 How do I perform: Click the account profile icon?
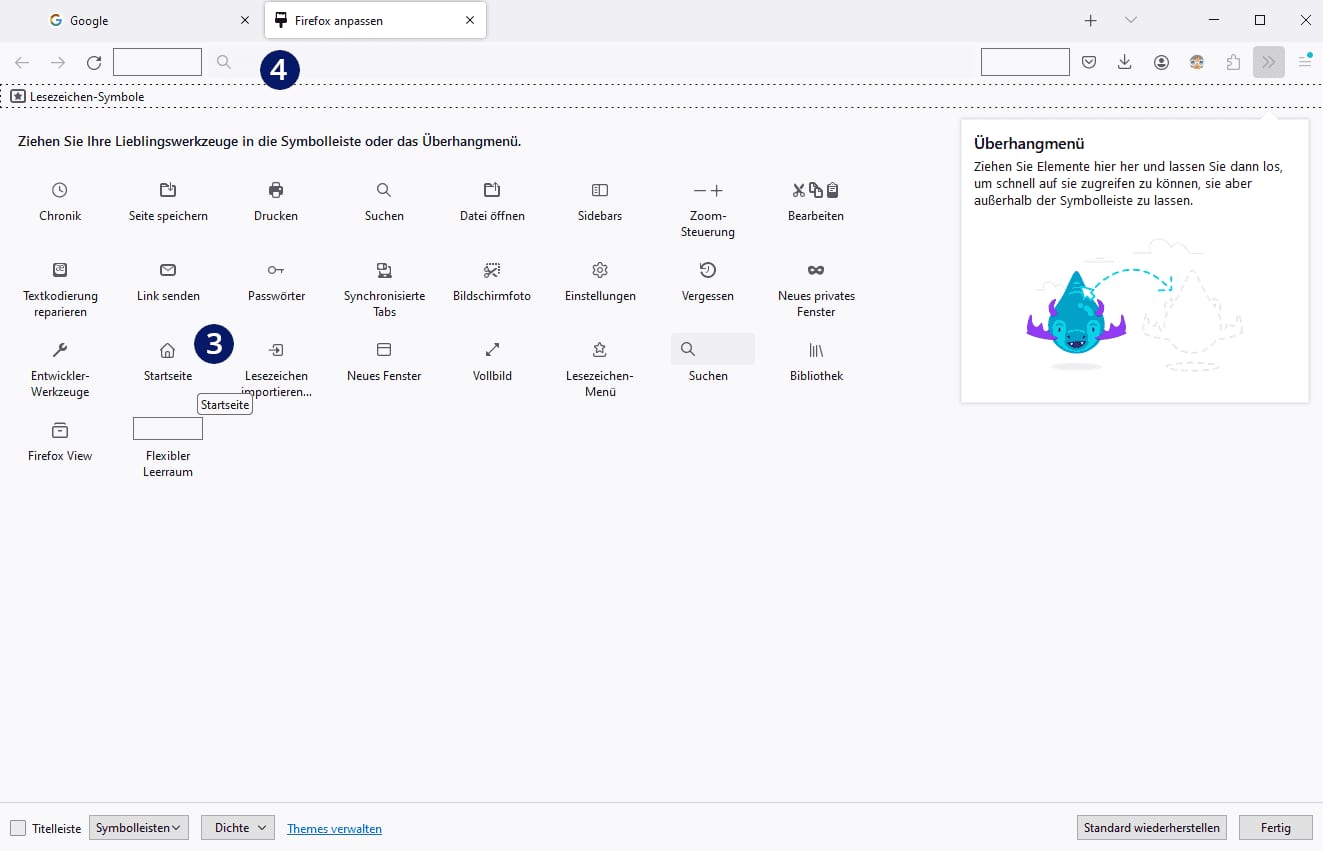pos(1161,62)
